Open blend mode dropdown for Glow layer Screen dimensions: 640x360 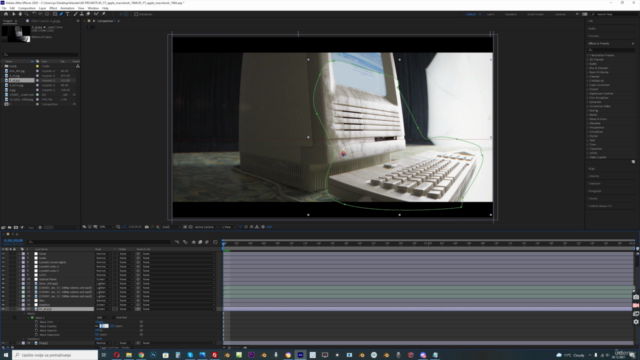(x=103, y=254)
